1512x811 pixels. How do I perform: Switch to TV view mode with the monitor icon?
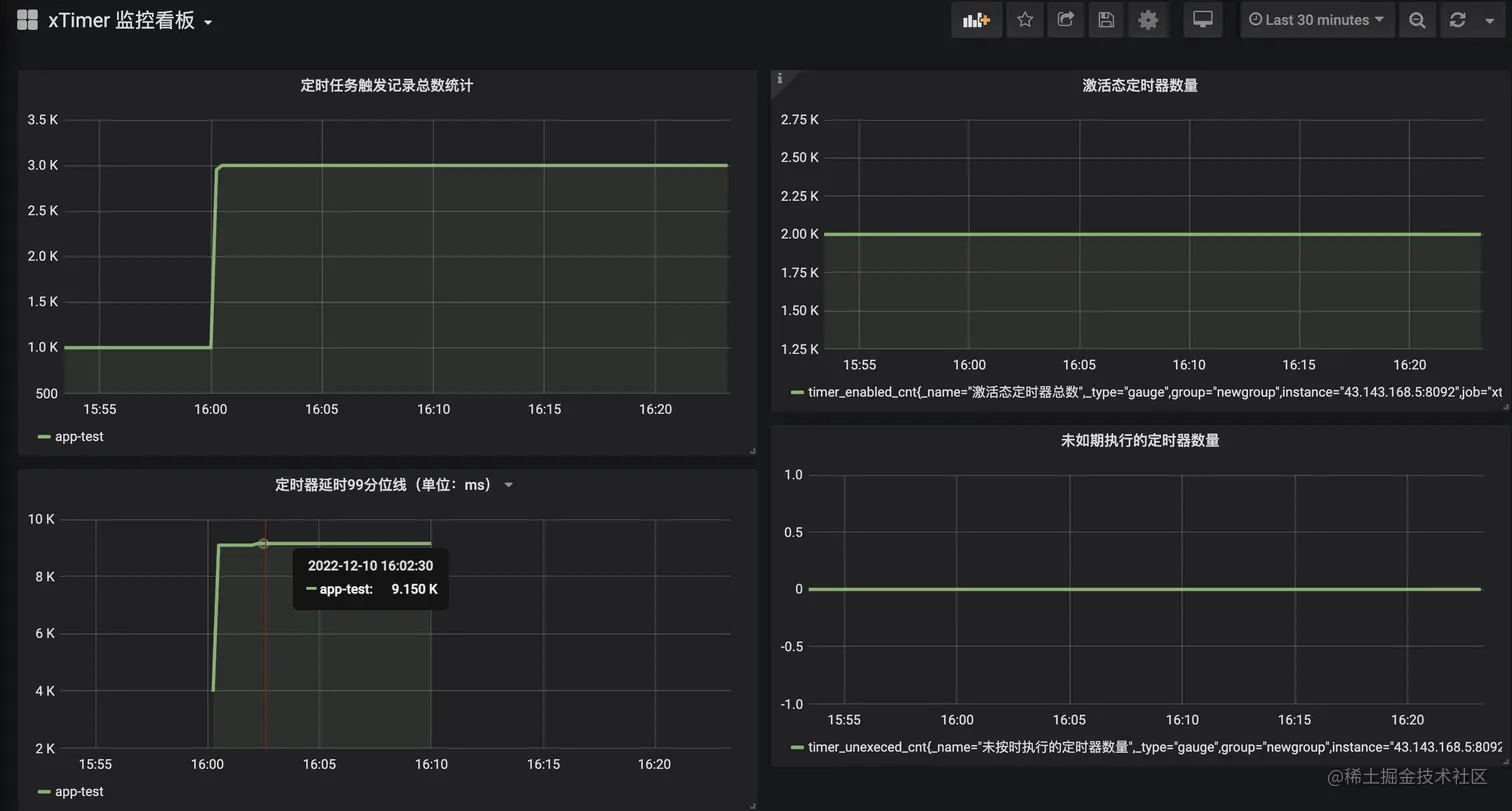click(1203, 20)
